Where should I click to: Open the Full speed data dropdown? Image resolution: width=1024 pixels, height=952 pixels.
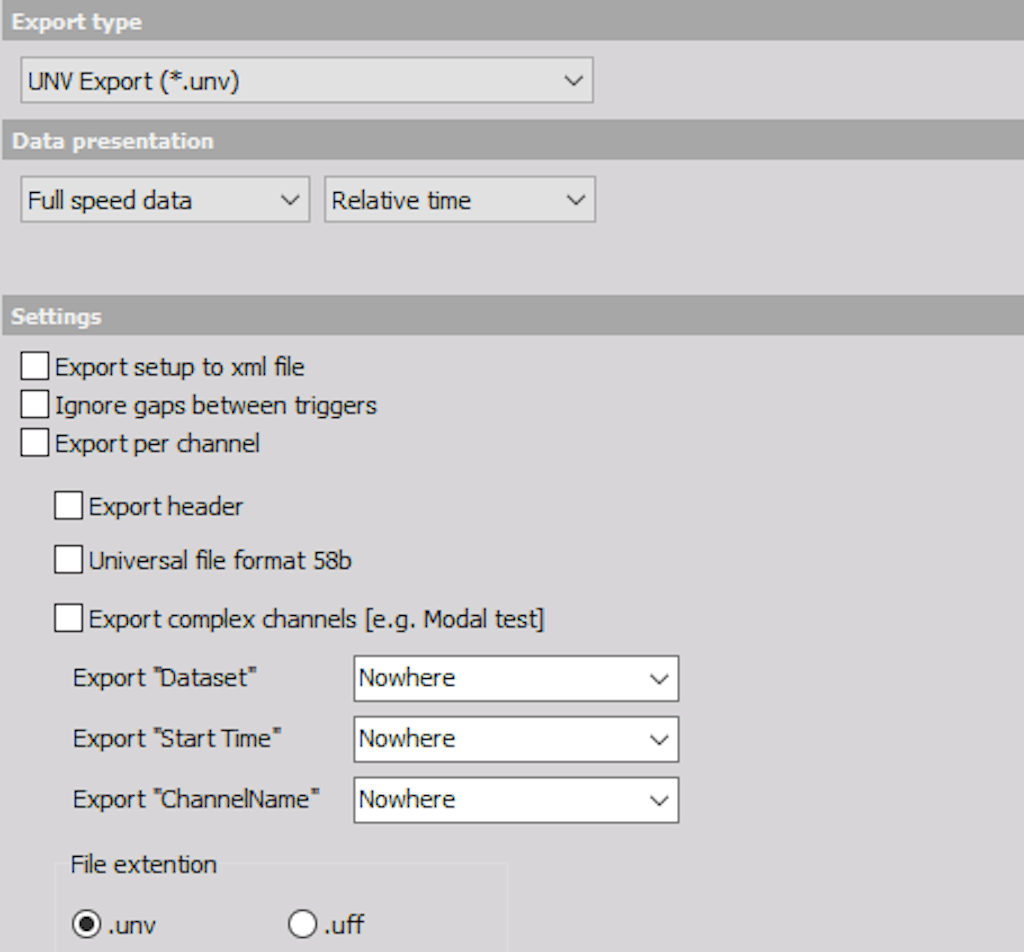(165, 200)
